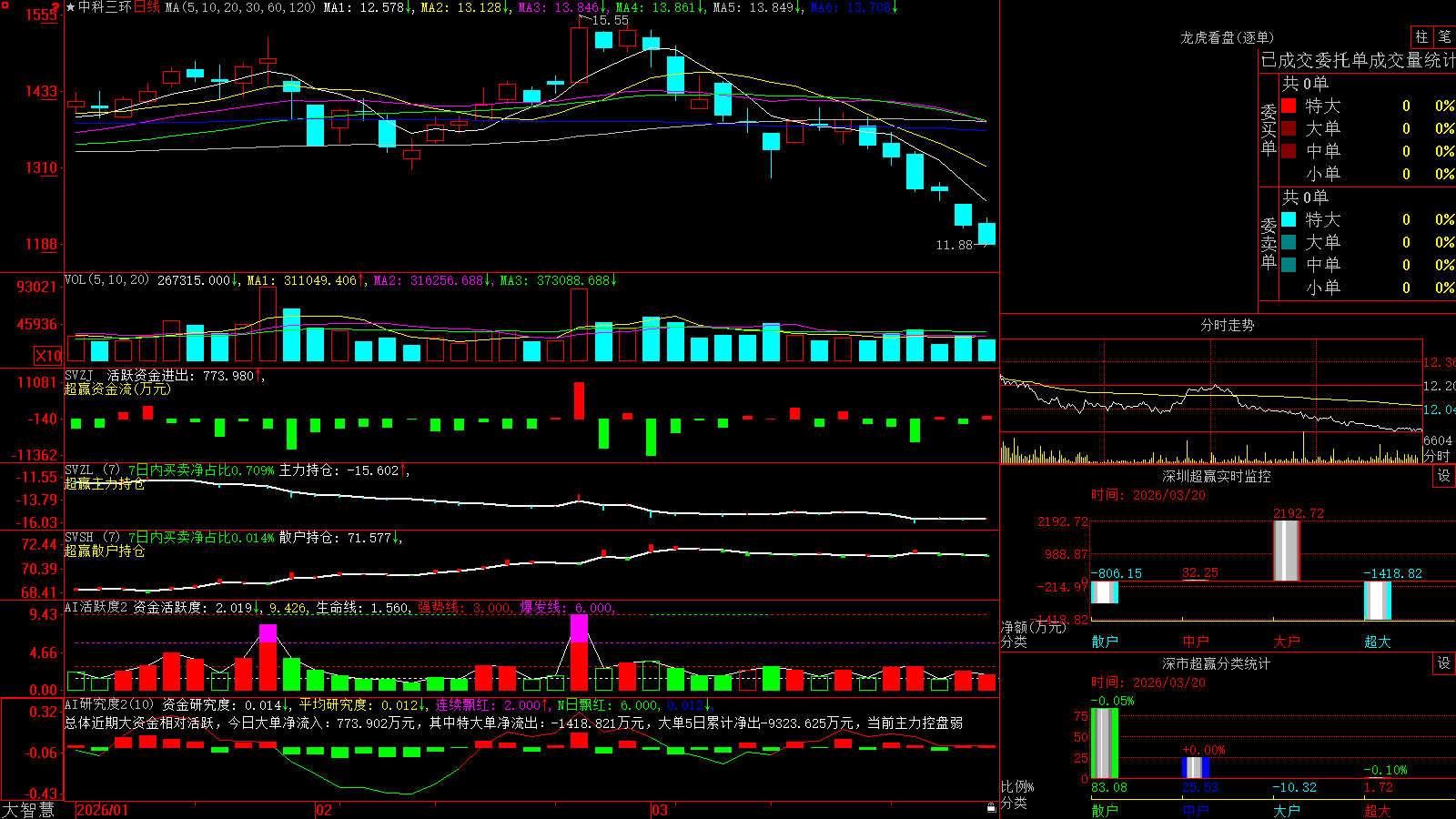This screenshot has width=1456, height=819.
Task: Click the 1433 price axis label
Action: [x=42, y=91]
